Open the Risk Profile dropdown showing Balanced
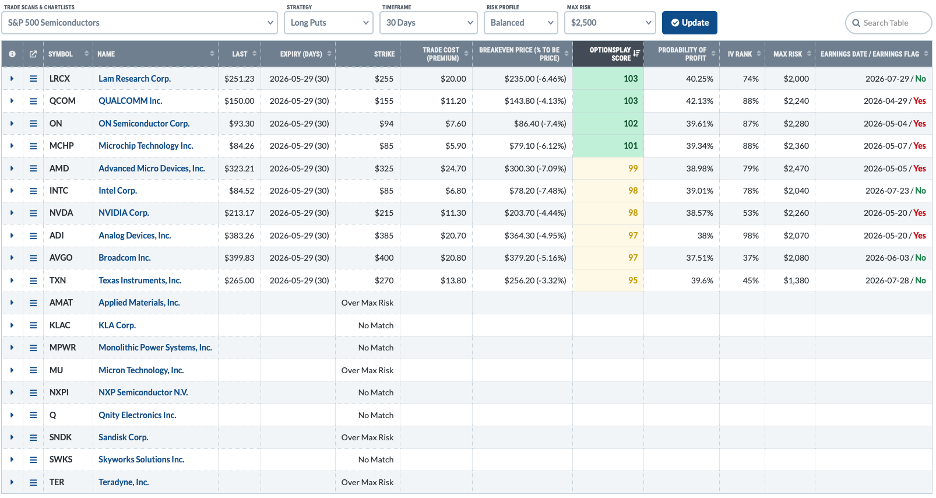Viewport: 936px width, 498px height. [521, 23]
